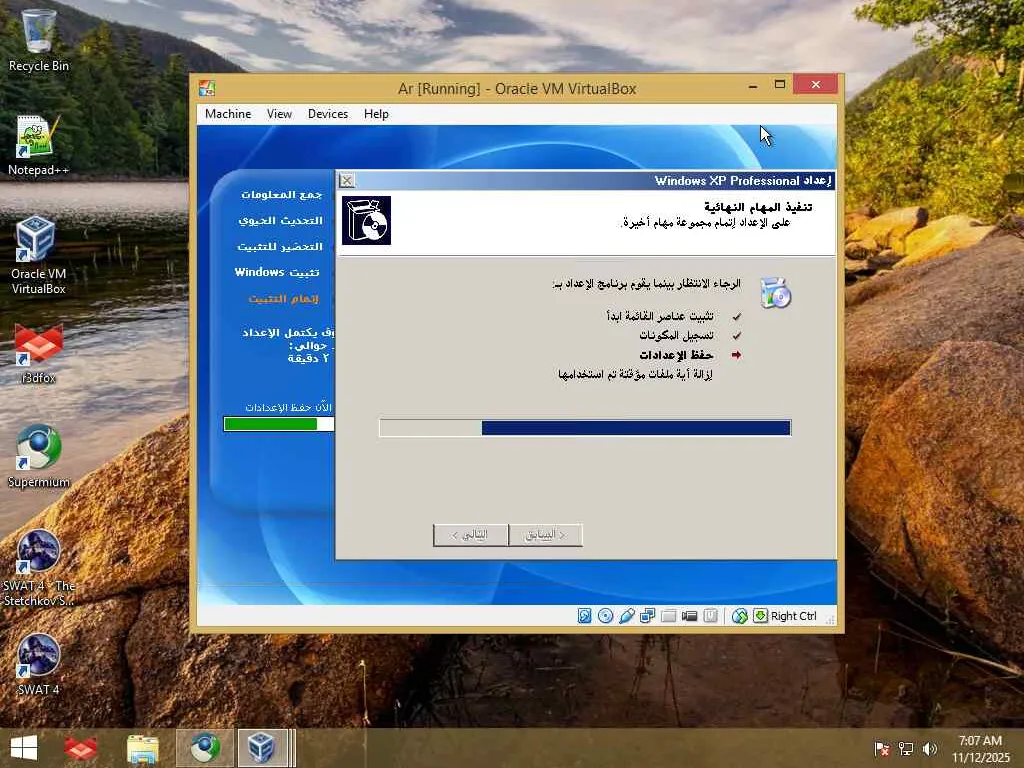Select the Oracle VM VirtualBox desktop shortcut
The height and width of the screenshot is (768, 1024).
(x=39, y=256)
